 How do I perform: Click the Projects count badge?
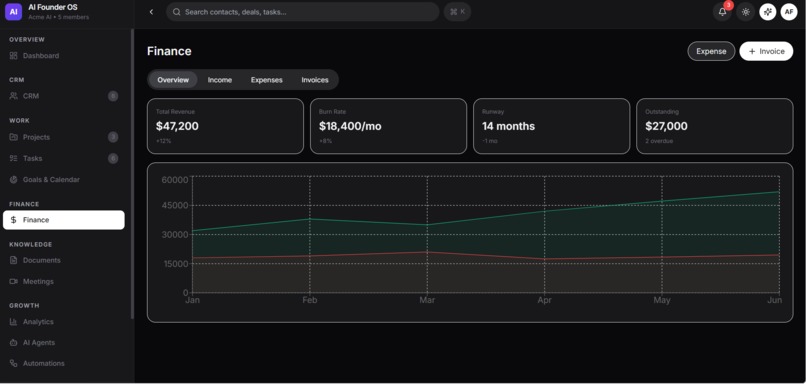pyautogui.click(x=113, y=137)
